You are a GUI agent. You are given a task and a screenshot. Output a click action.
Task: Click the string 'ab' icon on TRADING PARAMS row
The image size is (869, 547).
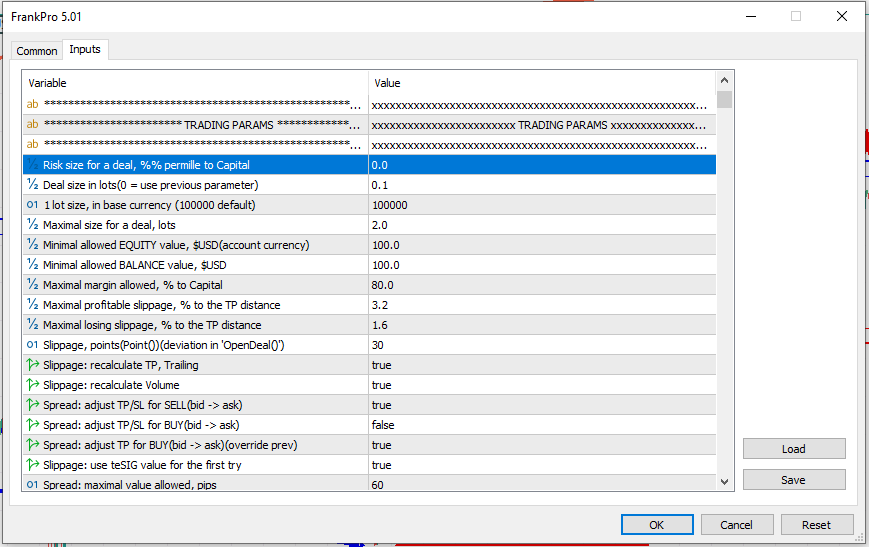click(33, 125)
